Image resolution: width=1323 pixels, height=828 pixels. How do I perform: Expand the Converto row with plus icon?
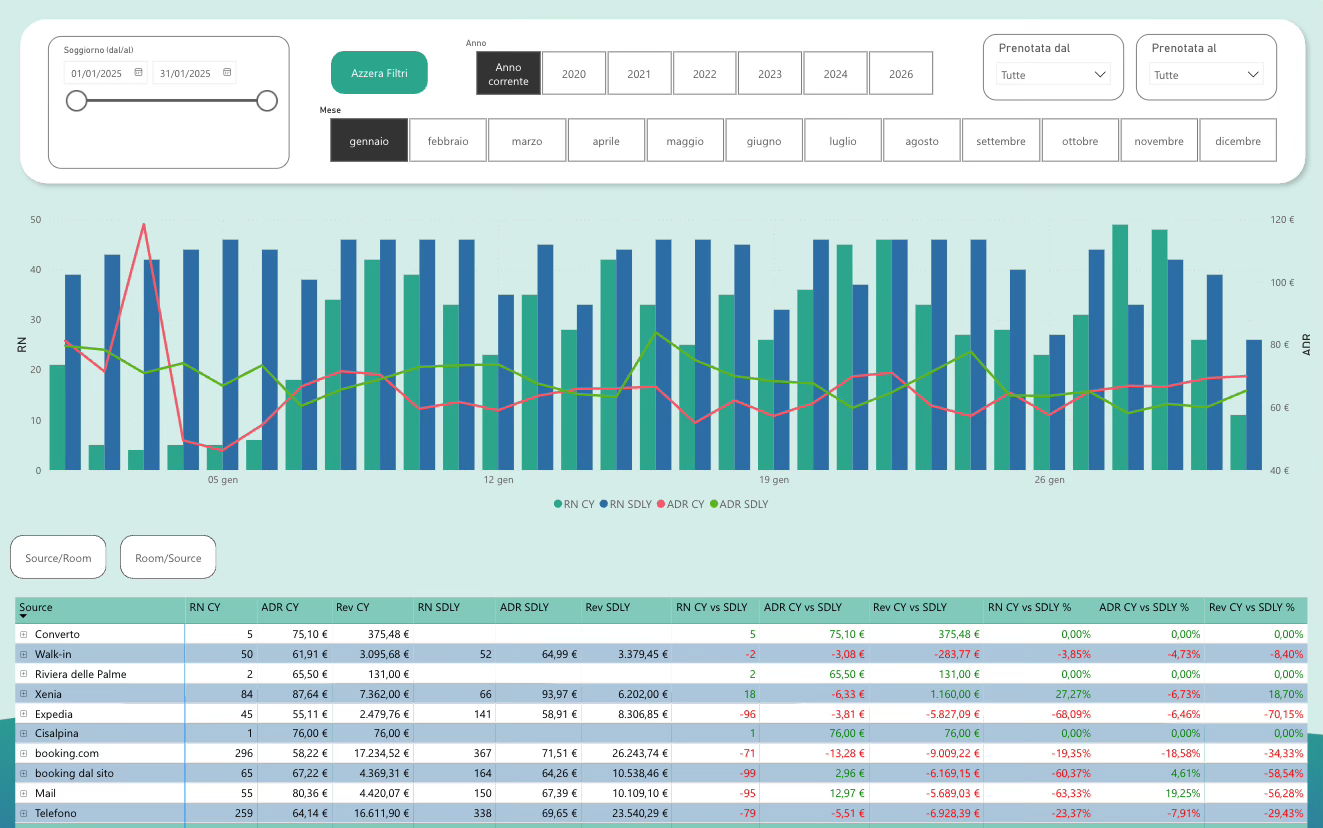(23, 634)
